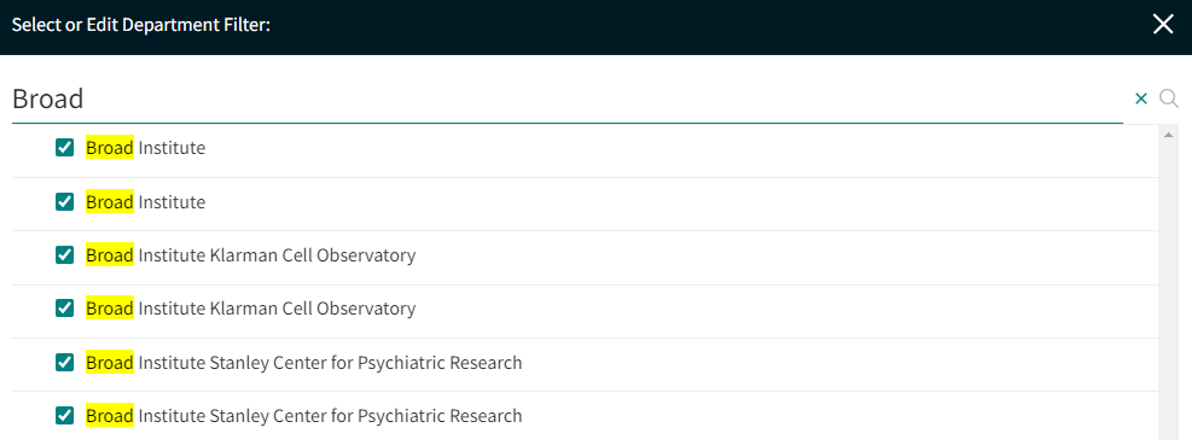Click into the department search field containing "Broad"

pyautogui.click(x=567, y=99)
